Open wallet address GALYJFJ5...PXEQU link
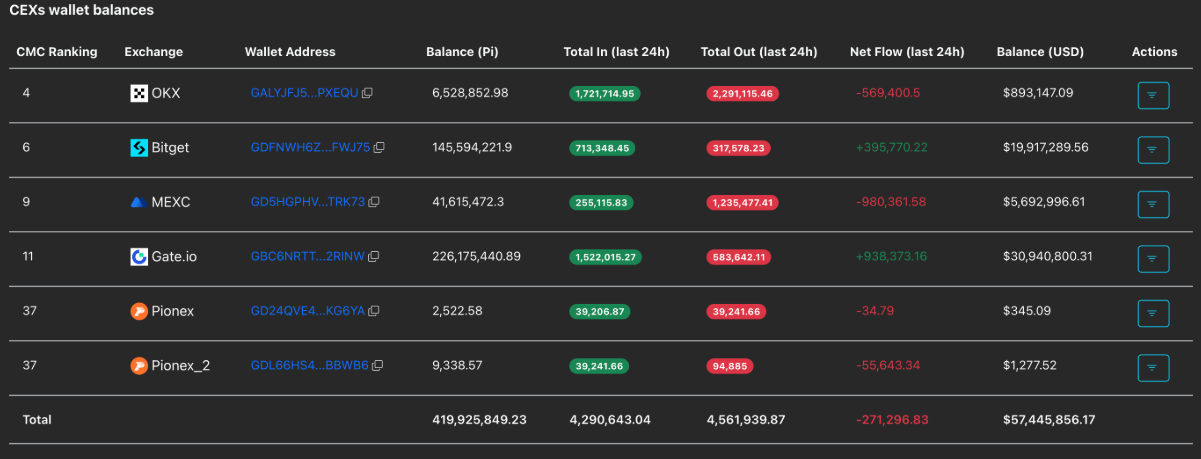This screenshot has width=1201, height=459. point(304,93)
